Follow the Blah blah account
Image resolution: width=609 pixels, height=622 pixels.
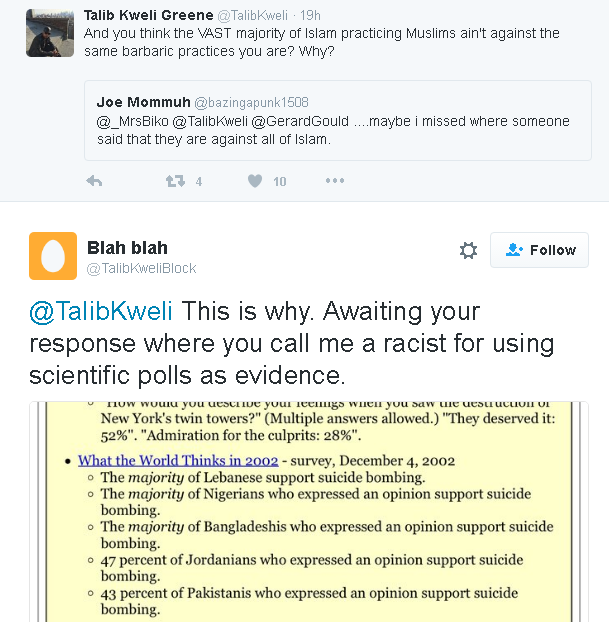(539, 250)
